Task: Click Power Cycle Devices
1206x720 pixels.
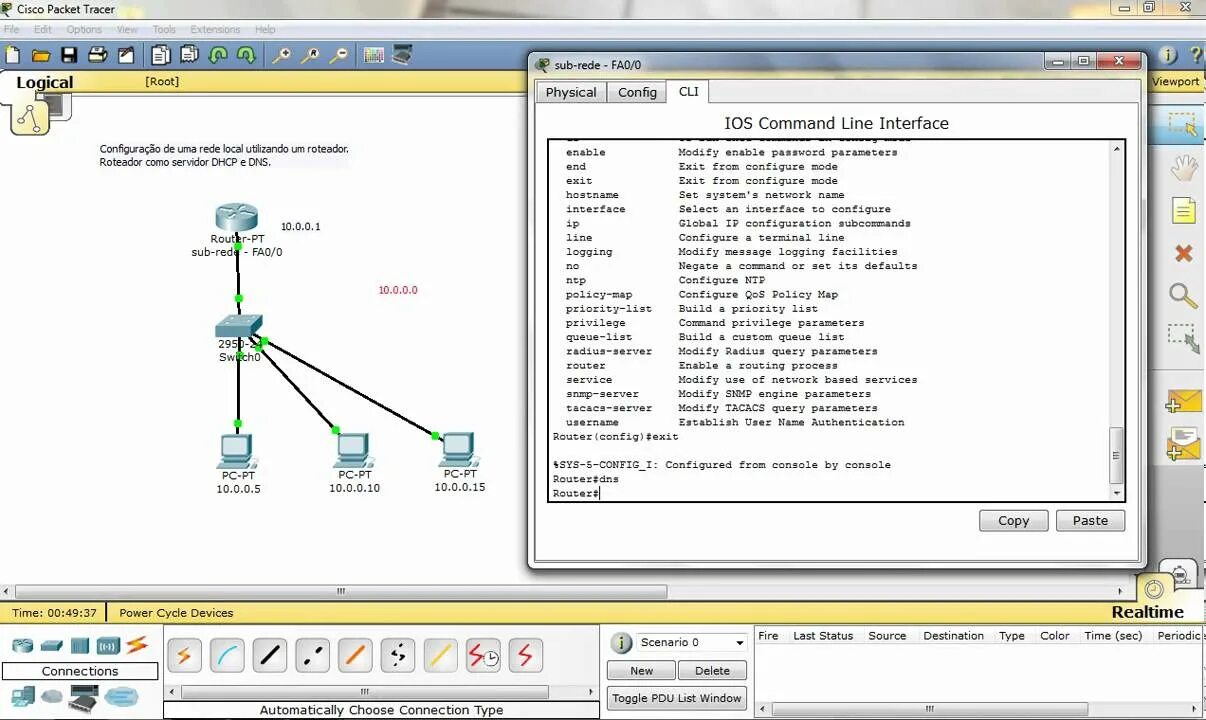Action: click(x=176, y=613)
